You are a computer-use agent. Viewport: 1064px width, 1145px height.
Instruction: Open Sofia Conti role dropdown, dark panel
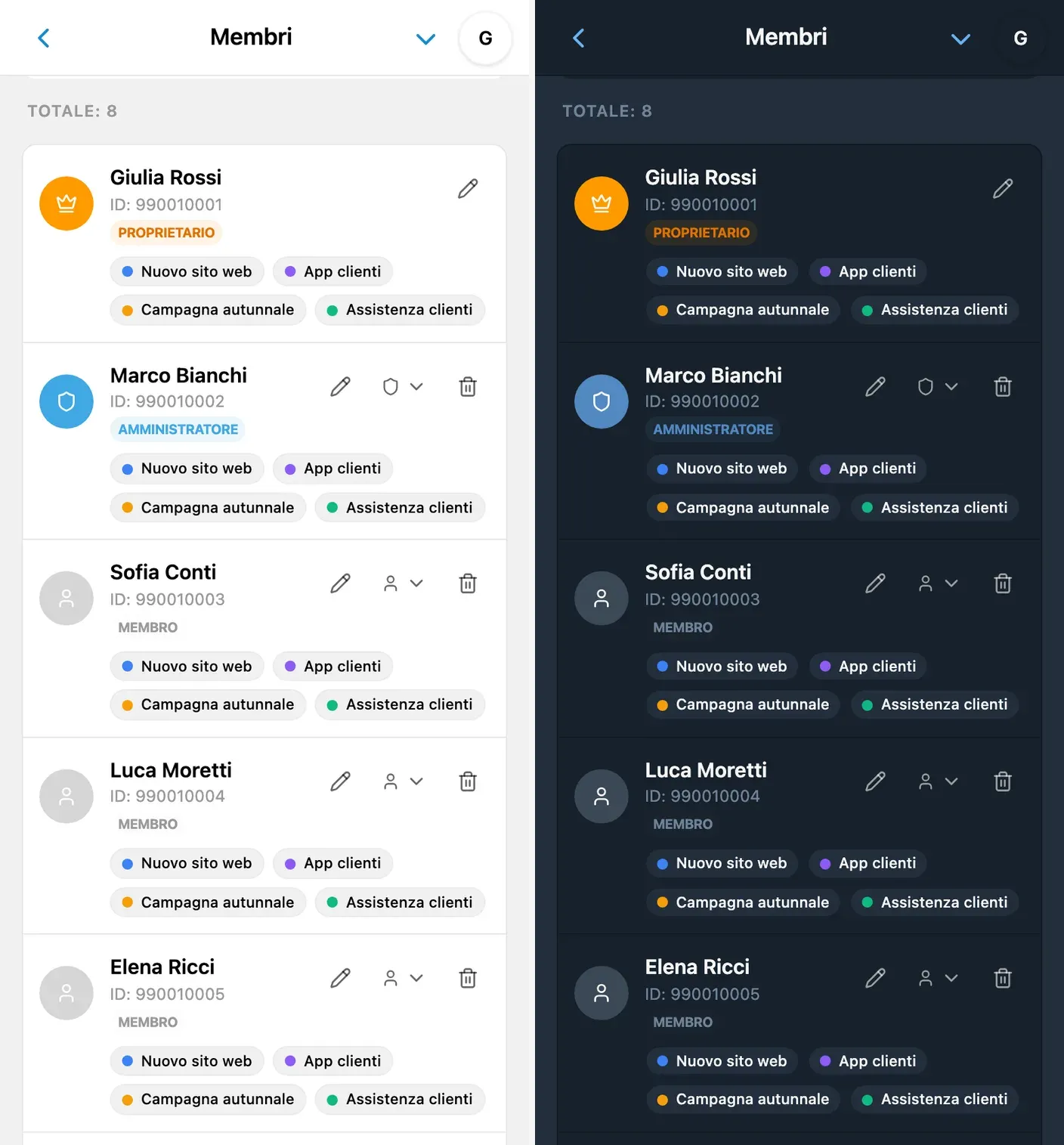pos(938,583)
